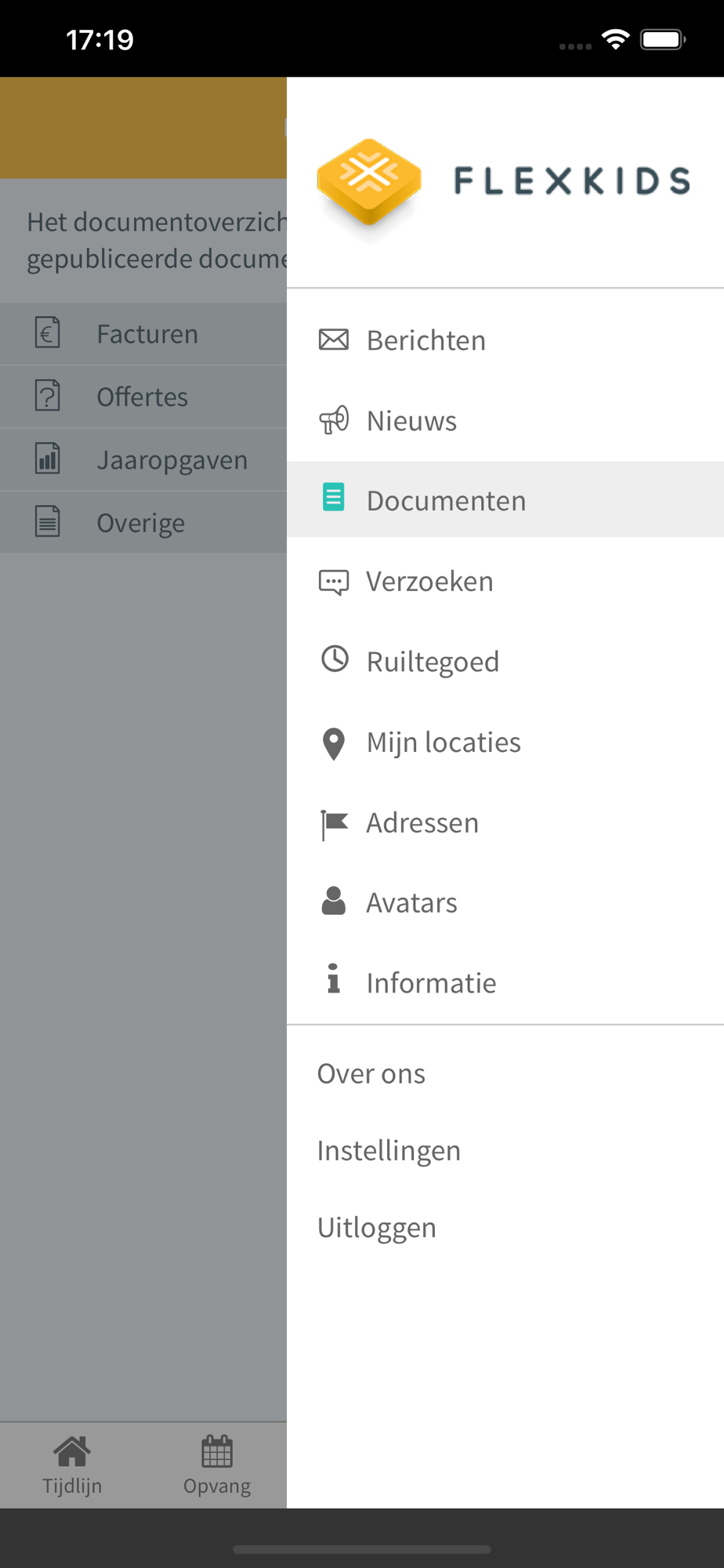Open Adressen in the side menu
Image resolution: width=724 pixels, height=1568 pixels.
pyautogui.click(x=505, y=823)
